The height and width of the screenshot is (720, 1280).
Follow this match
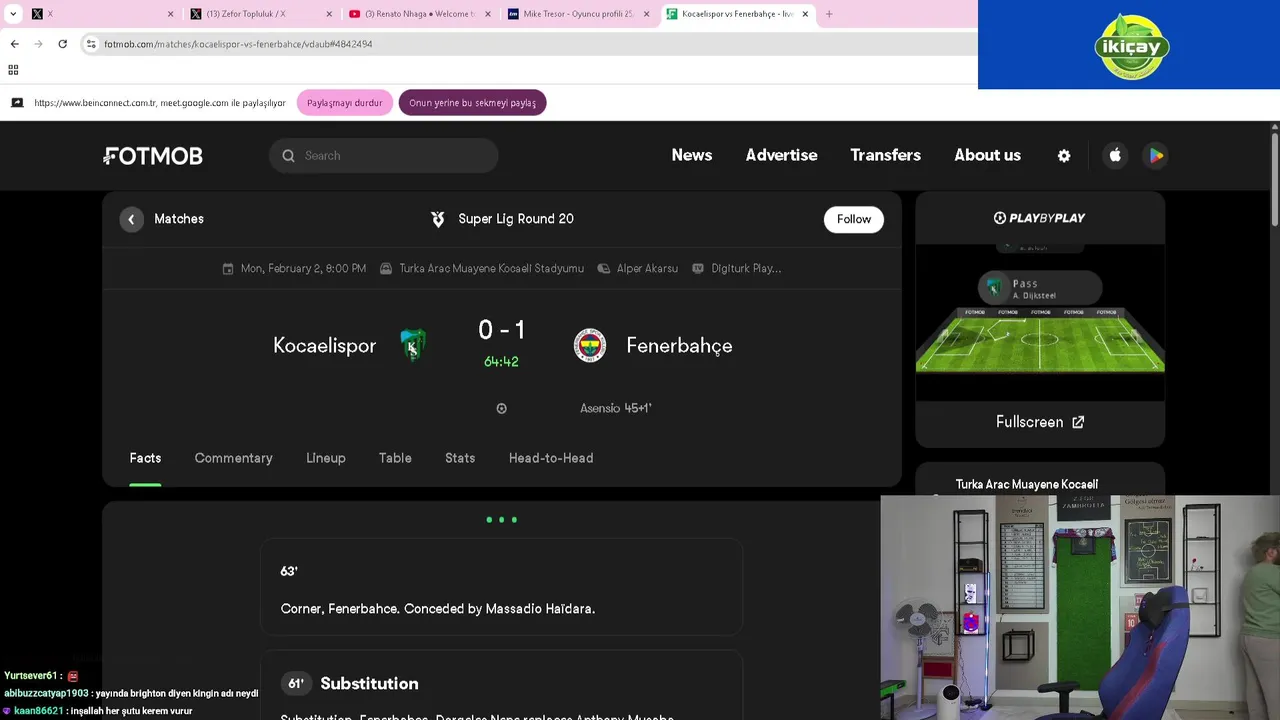[x=854, y=219]
